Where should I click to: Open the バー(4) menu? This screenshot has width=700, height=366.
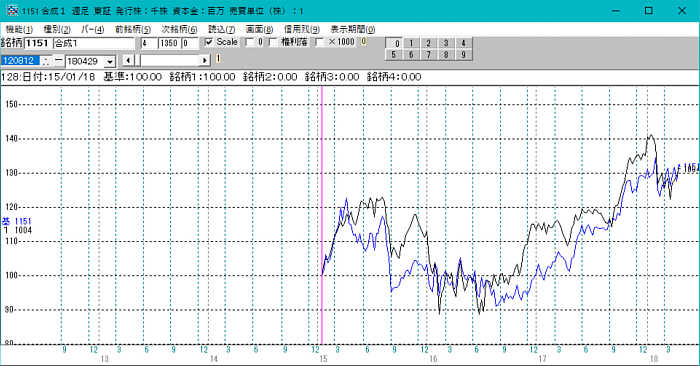(x=92, y=29)
